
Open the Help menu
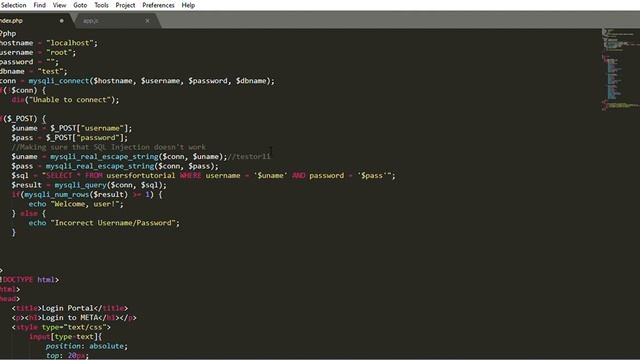[x=188, y=5]
